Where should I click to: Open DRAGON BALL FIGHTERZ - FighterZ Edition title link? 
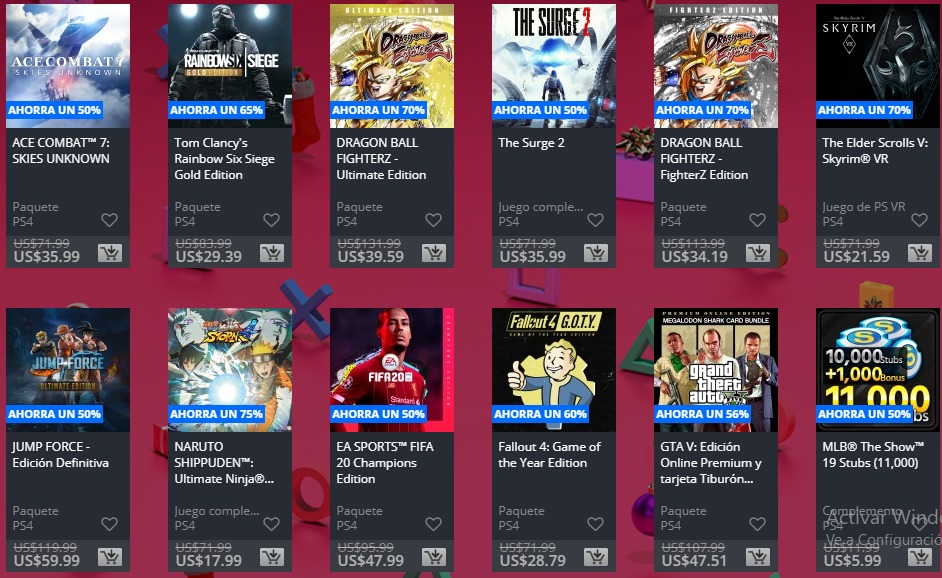704,159
